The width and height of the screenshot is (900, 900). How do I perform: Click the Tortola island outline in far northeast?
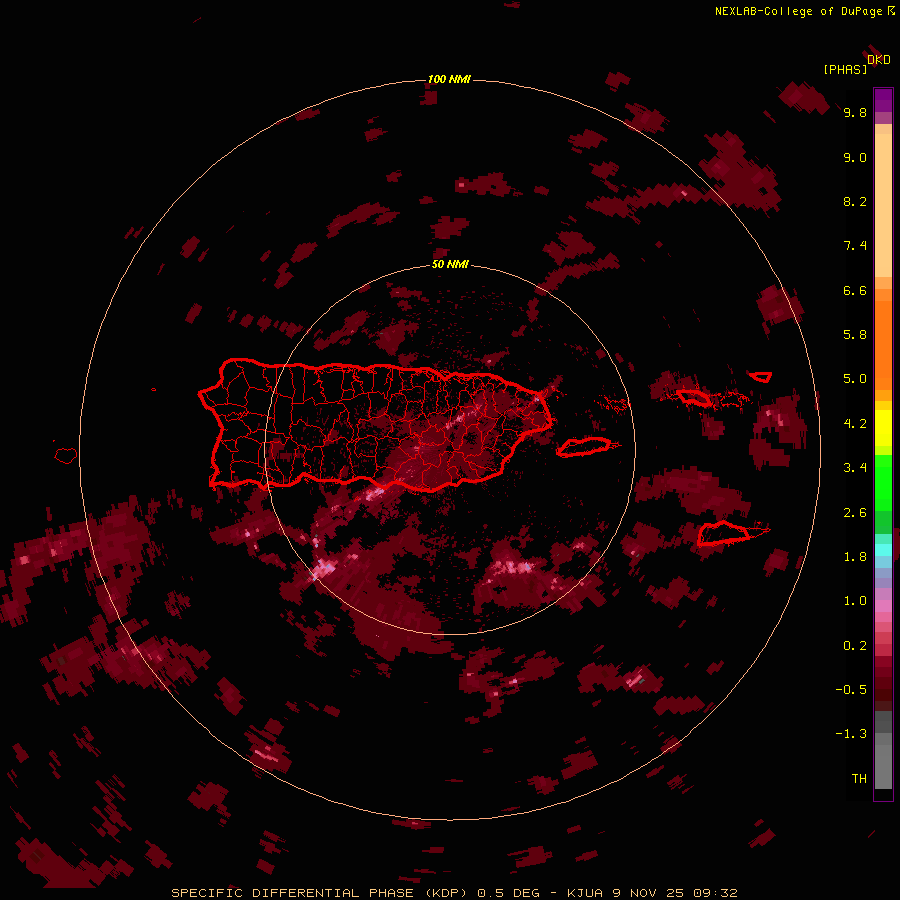760,377
